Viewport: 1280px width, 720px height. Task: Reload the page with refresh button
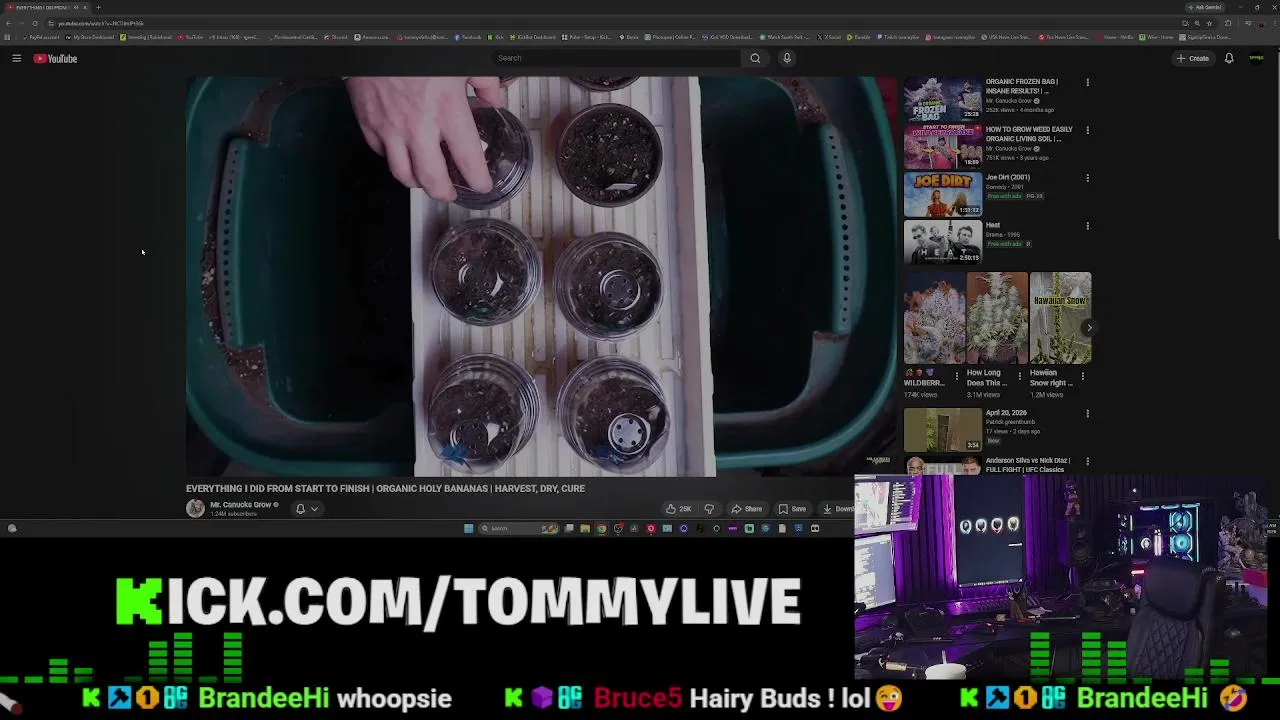tap(35, 23)
